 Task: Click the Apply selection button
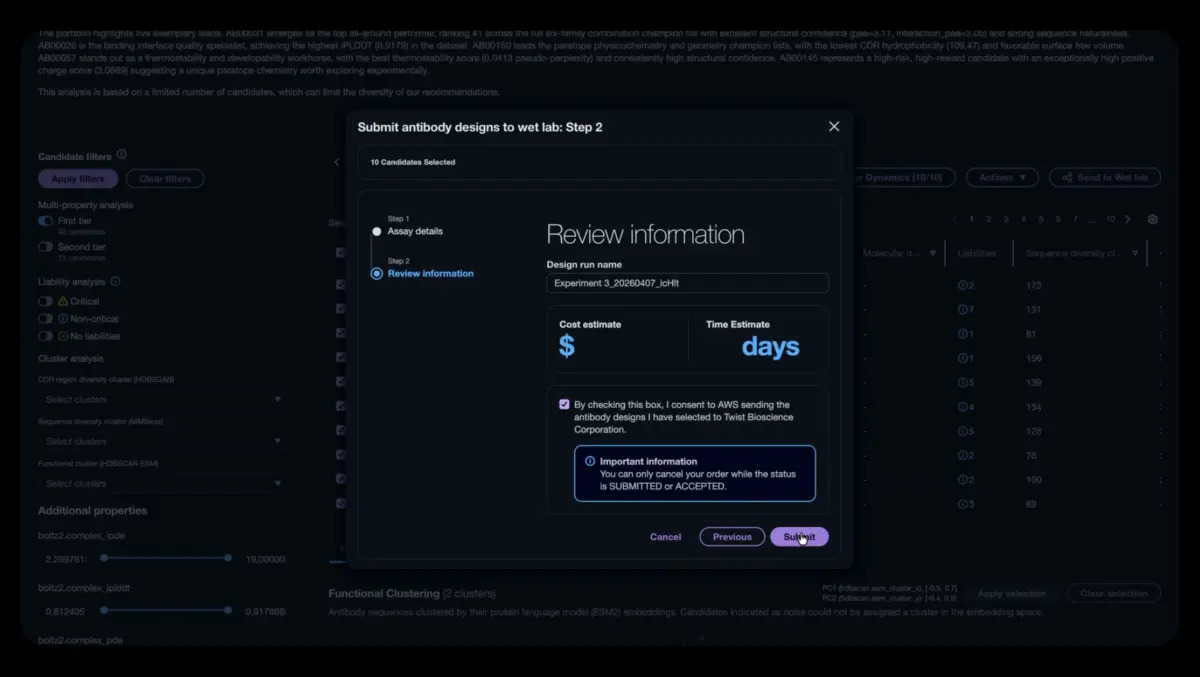pos(1011,593)
